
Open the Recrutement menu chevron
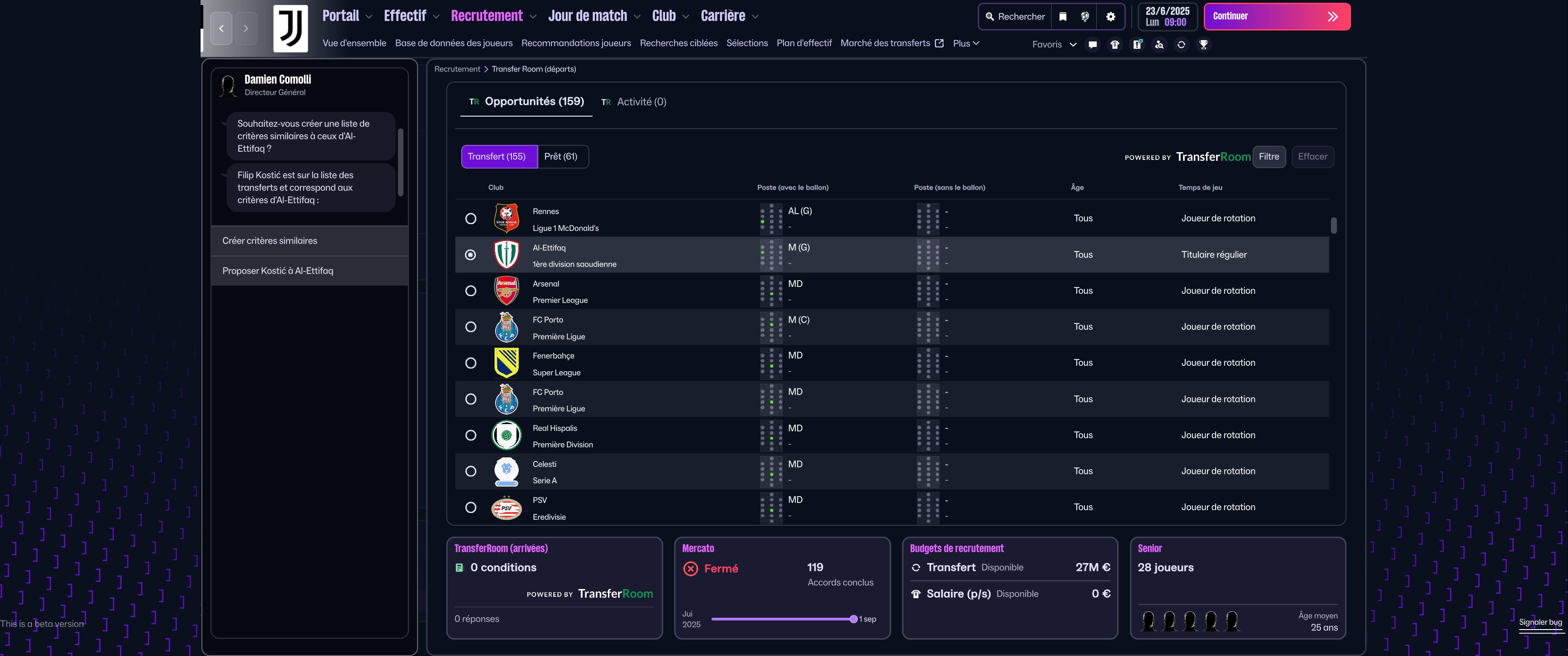click(533, 17)
